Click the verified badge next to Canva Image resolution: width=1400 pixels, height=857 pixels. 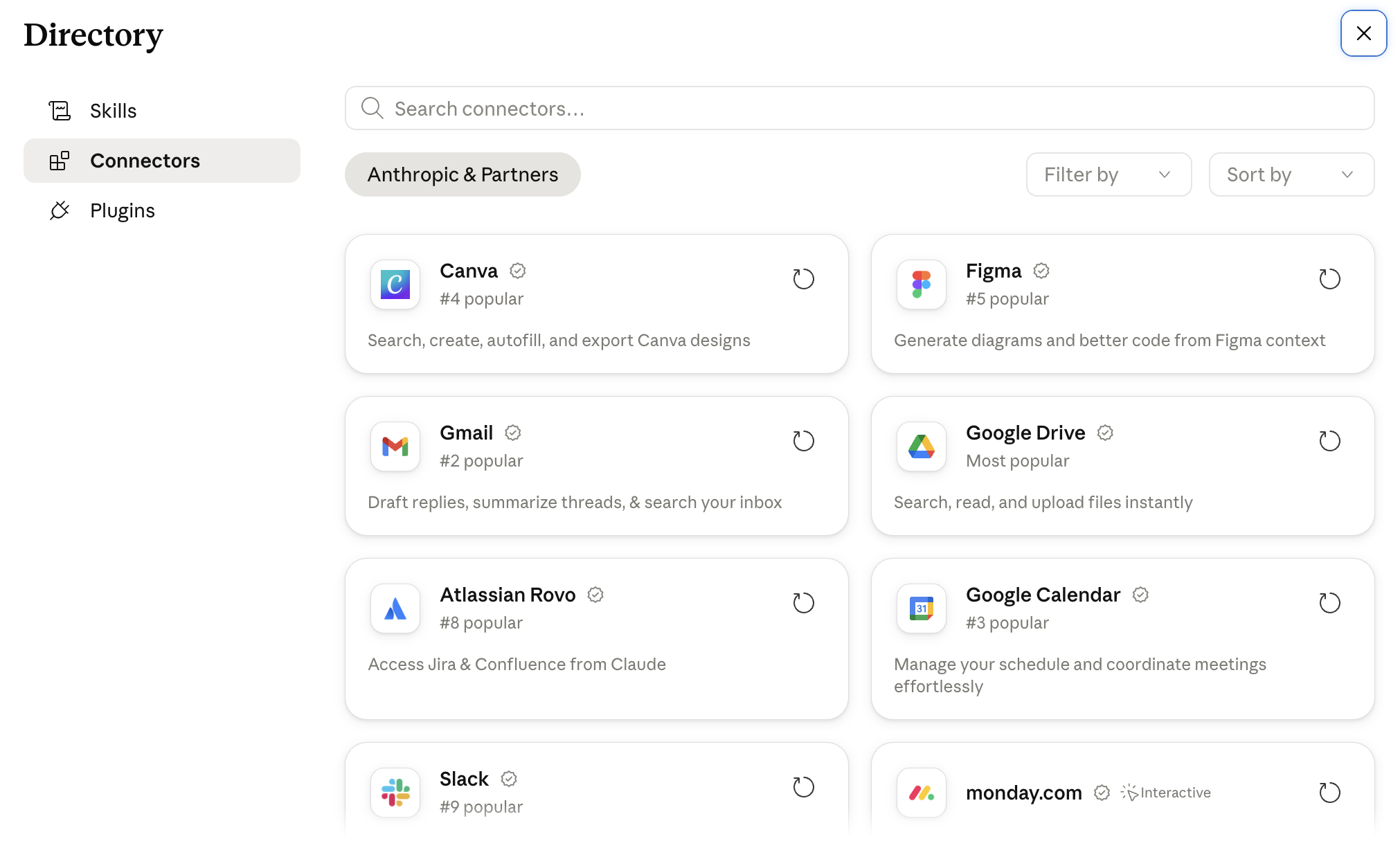(518, 271)
